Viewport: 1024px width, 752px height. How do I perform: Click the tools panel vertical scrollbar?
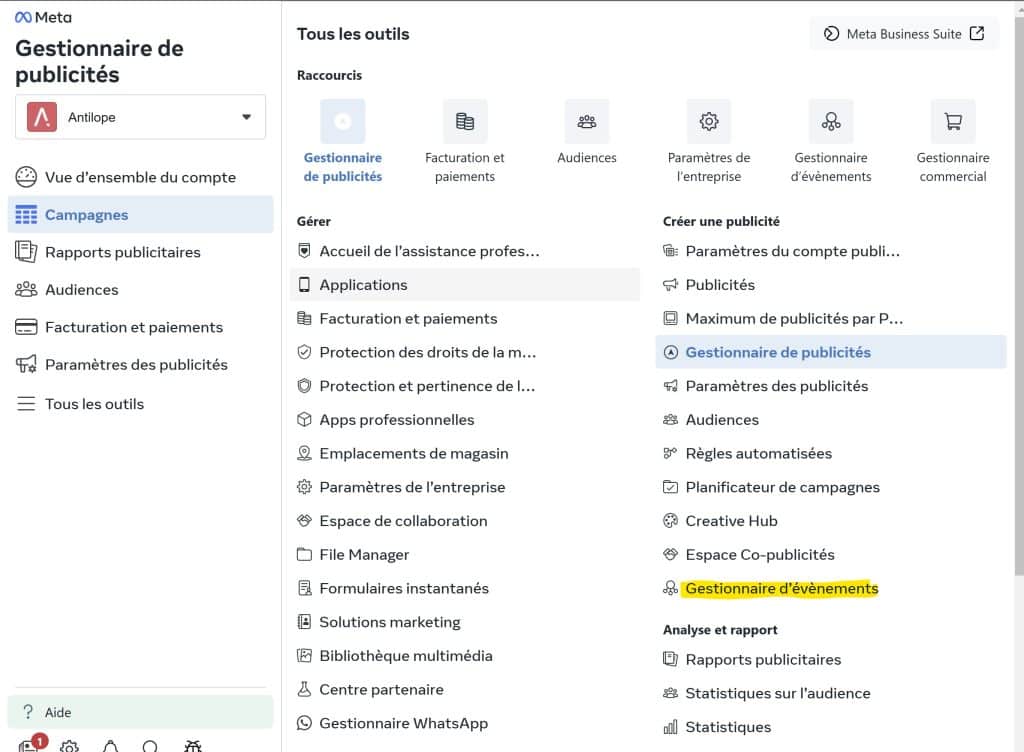(x=1018, y=294)
